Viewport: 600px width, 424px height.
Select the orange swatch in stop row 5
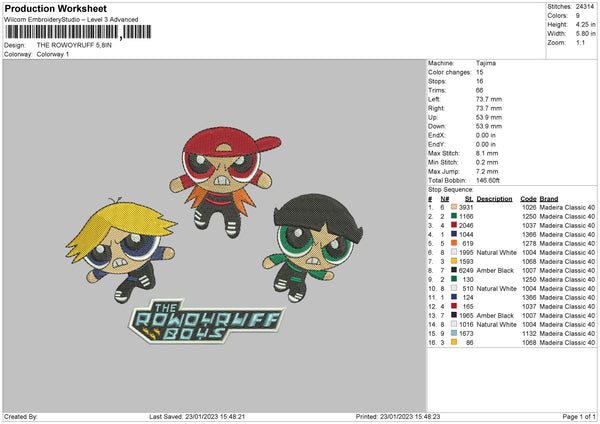pyautogui.click(x=454, y=243)
